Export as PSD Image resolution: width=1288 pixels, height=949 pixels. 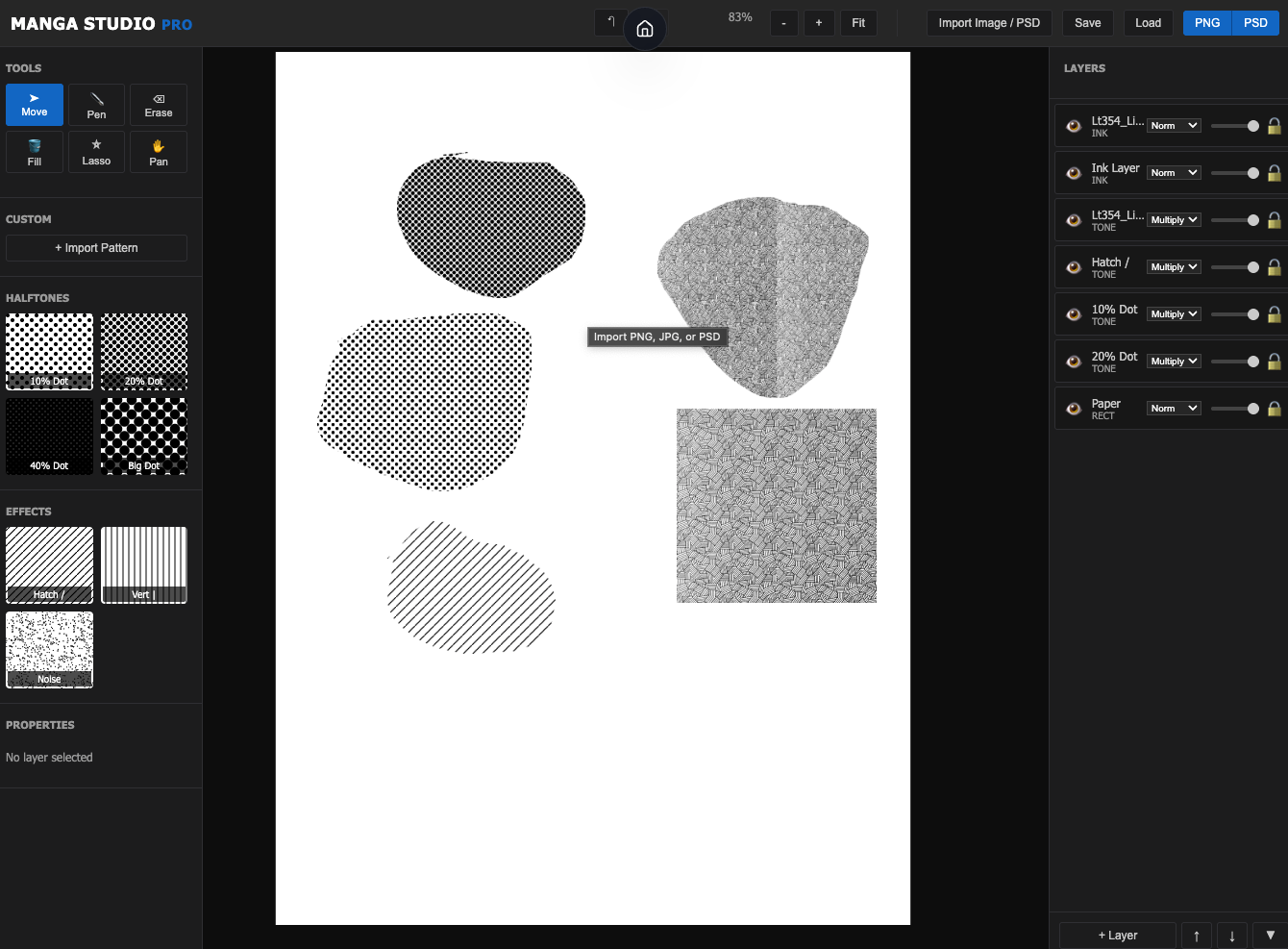[1255, 23]
